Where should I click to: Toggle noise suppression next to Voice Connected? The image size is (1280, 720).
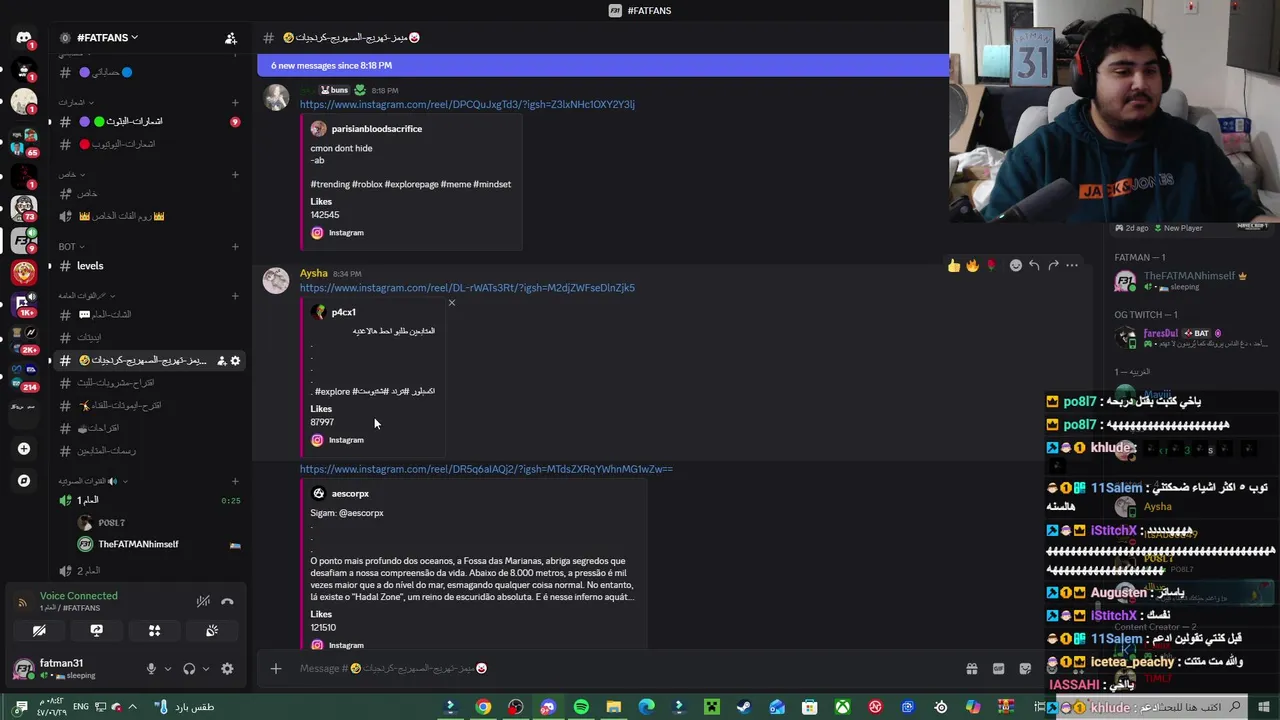pos(203,601)
